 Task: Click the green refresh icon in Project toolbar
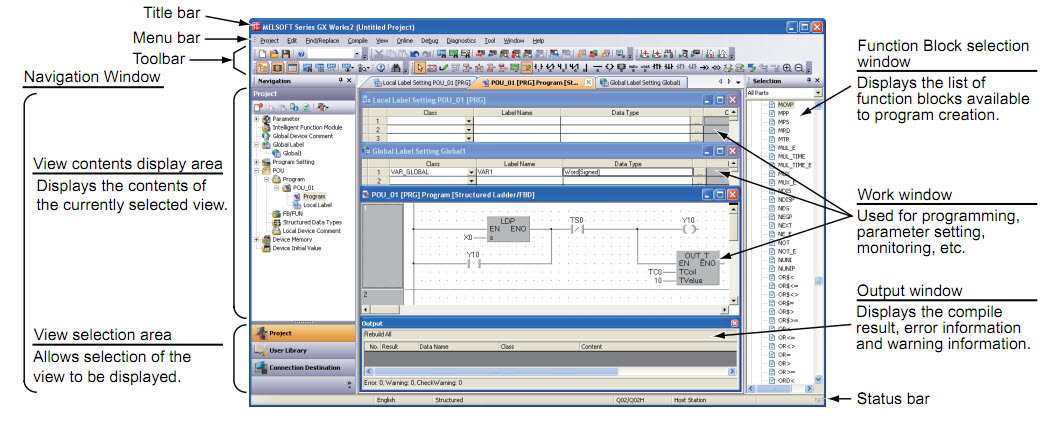[x=306, y=107]
